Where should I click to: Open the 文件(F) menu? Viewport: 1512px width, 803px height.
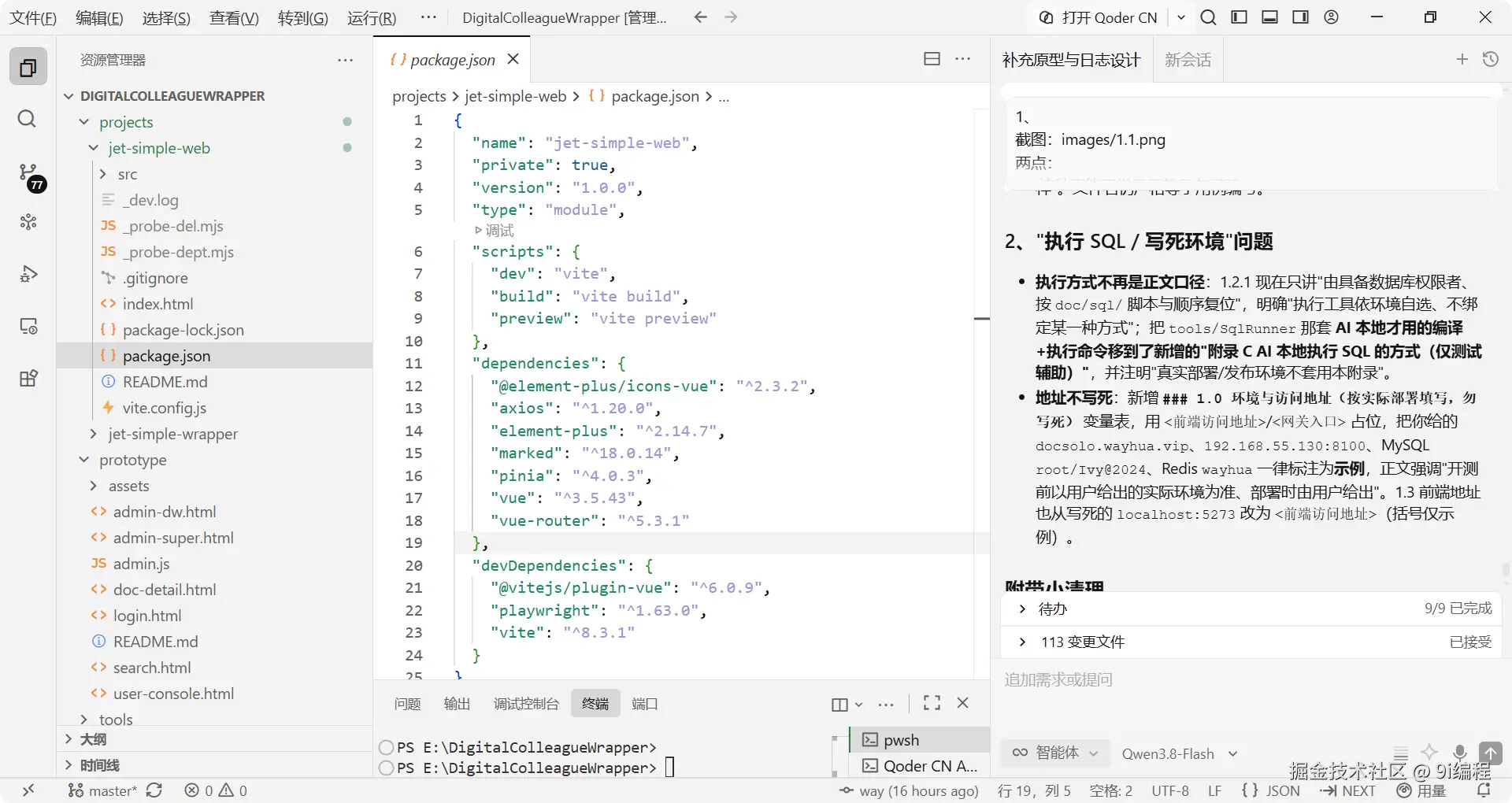33,17
